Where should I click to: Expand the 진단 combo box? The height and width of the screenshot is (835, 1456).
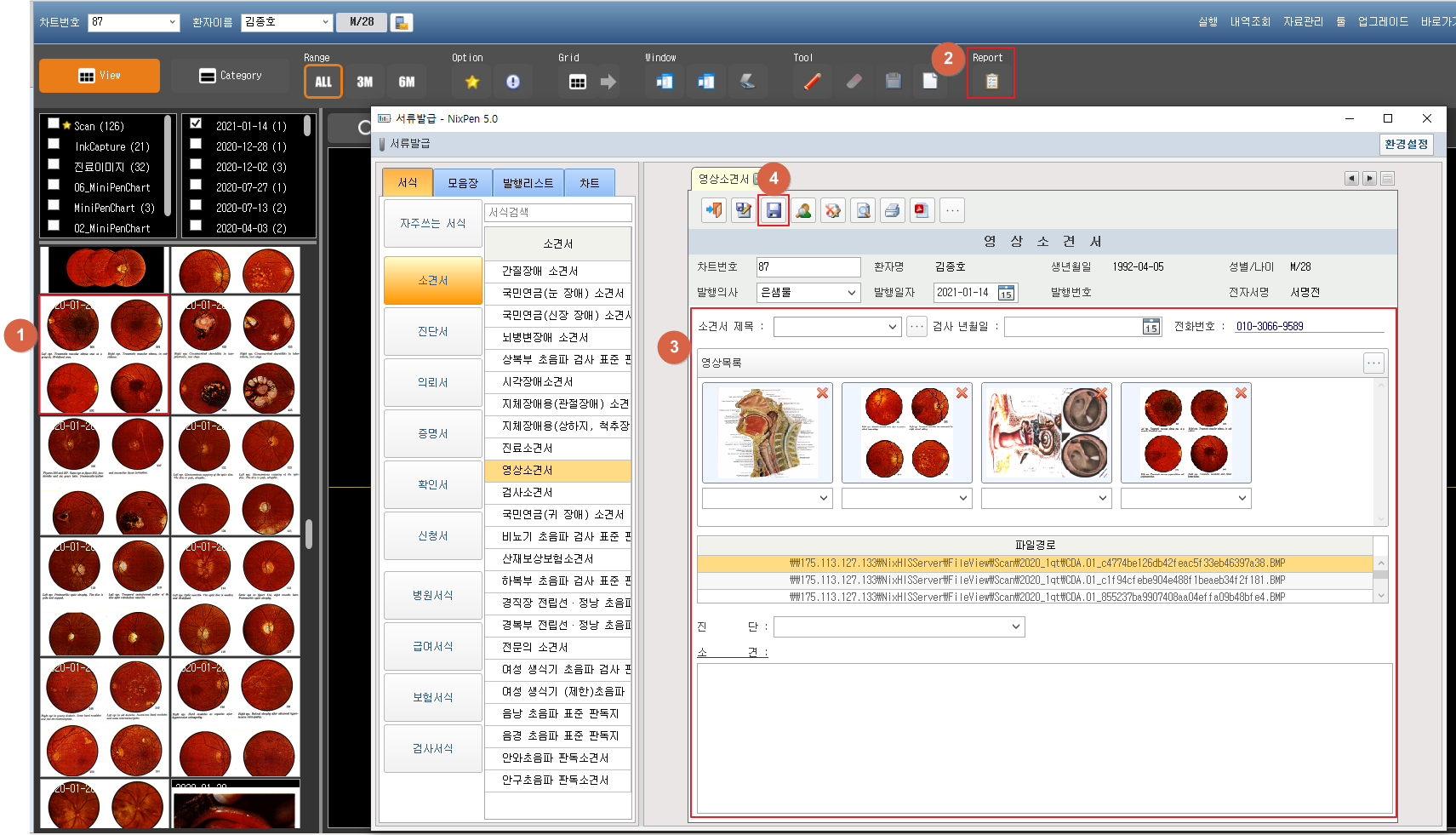(x=1015, y=627)
